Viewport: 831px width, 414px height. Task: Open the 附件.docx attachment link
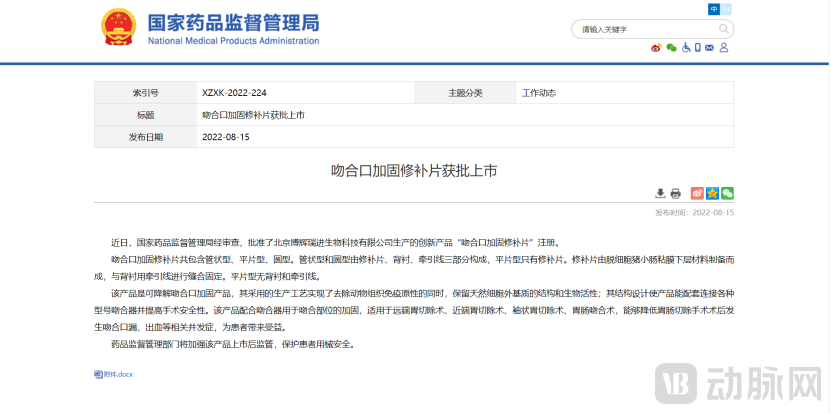pyautogui.click(x=118, y=374)
